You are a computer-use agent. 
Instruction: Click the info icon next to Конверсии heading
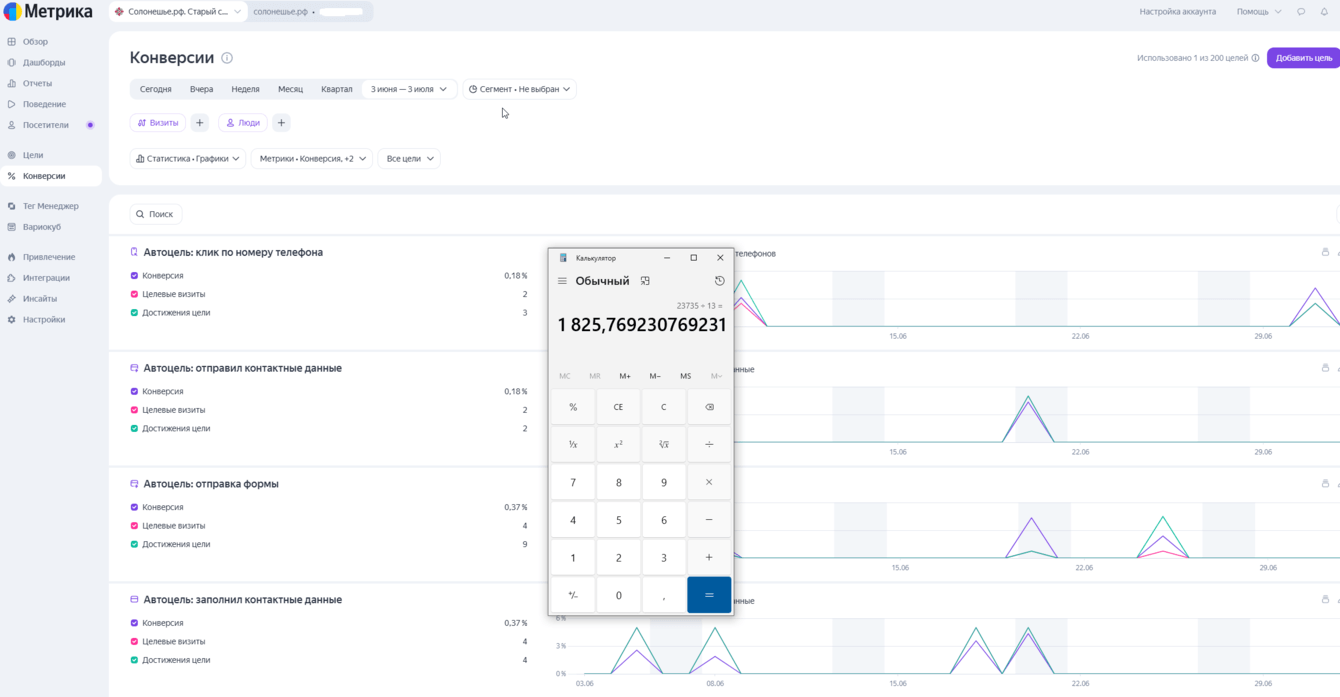pos(227,58)
